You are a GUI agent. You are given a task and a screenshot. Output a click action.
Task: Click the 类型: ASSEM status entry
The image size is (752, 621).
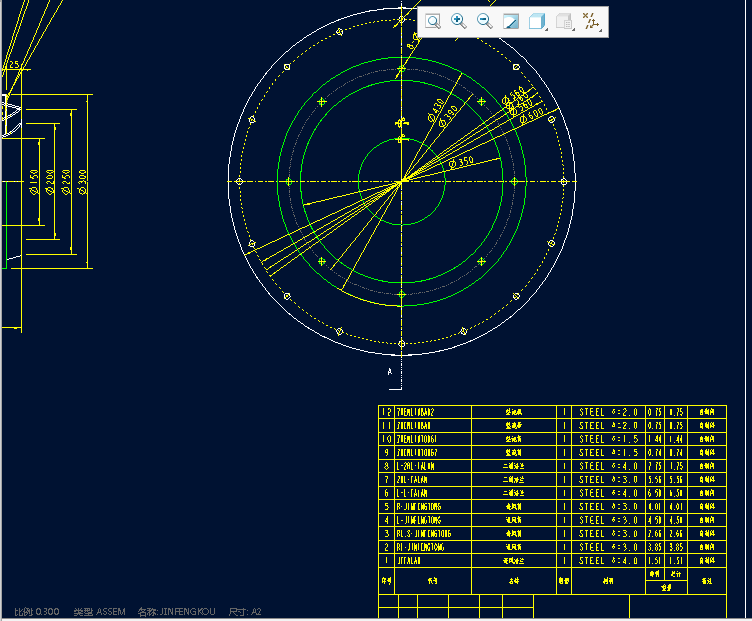(x=99, y=611)
